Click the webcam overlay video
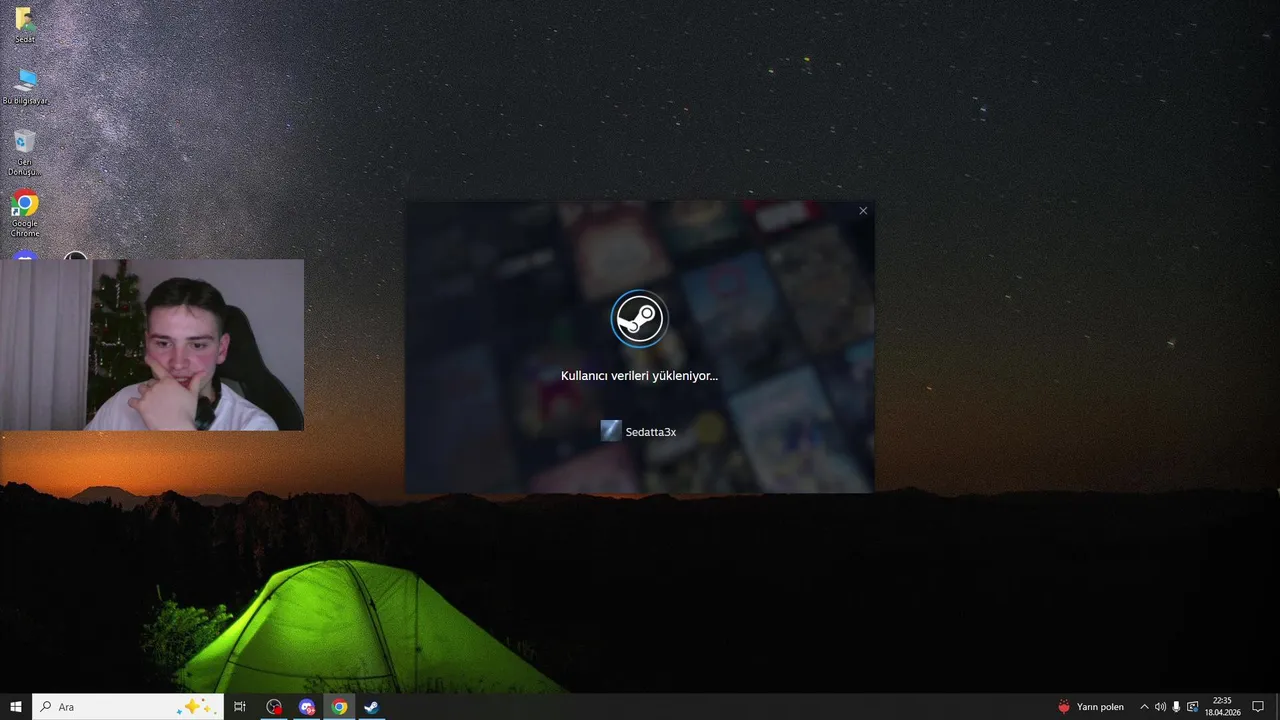Screen dimensions: 1280x720 [x=152, y=345]
